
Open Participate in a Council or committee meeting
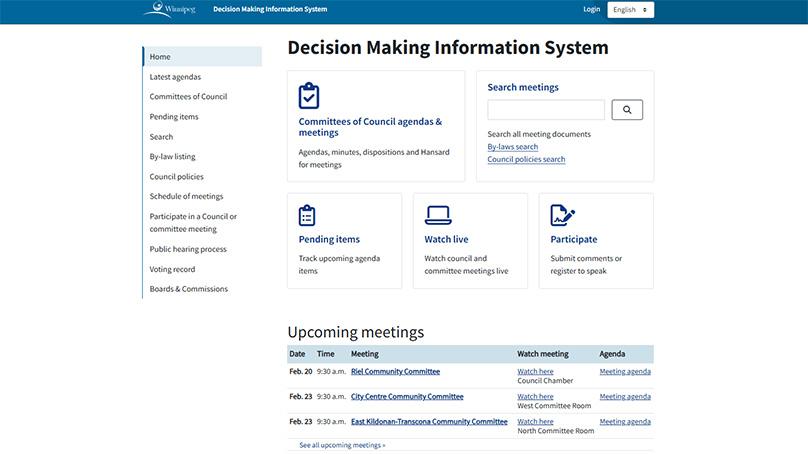tap(193, 223)
